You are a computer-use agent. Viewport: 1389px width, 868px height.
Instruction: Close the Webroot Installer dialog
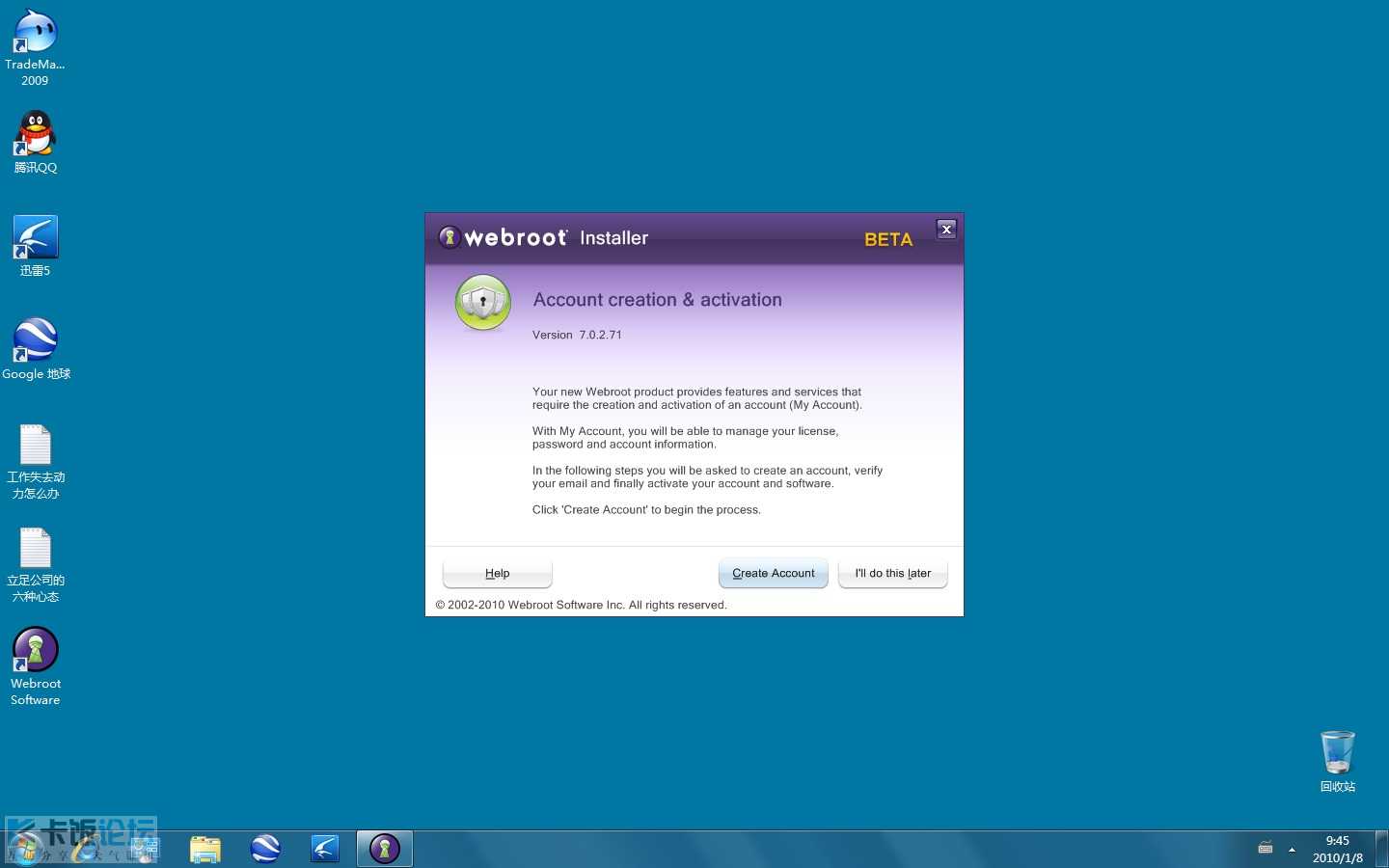pyautogui.click(x=946, y=230)
